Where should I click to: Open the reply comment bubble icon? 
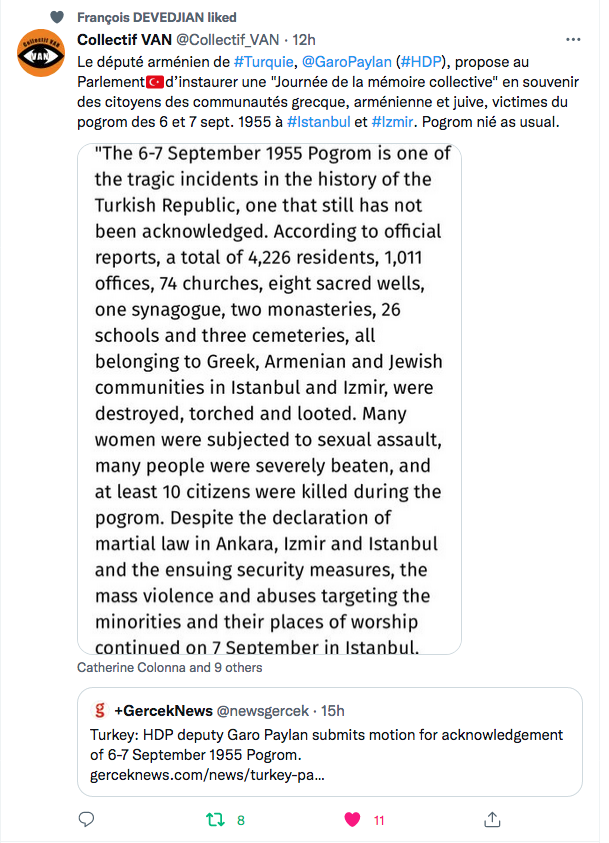point(86,819)
